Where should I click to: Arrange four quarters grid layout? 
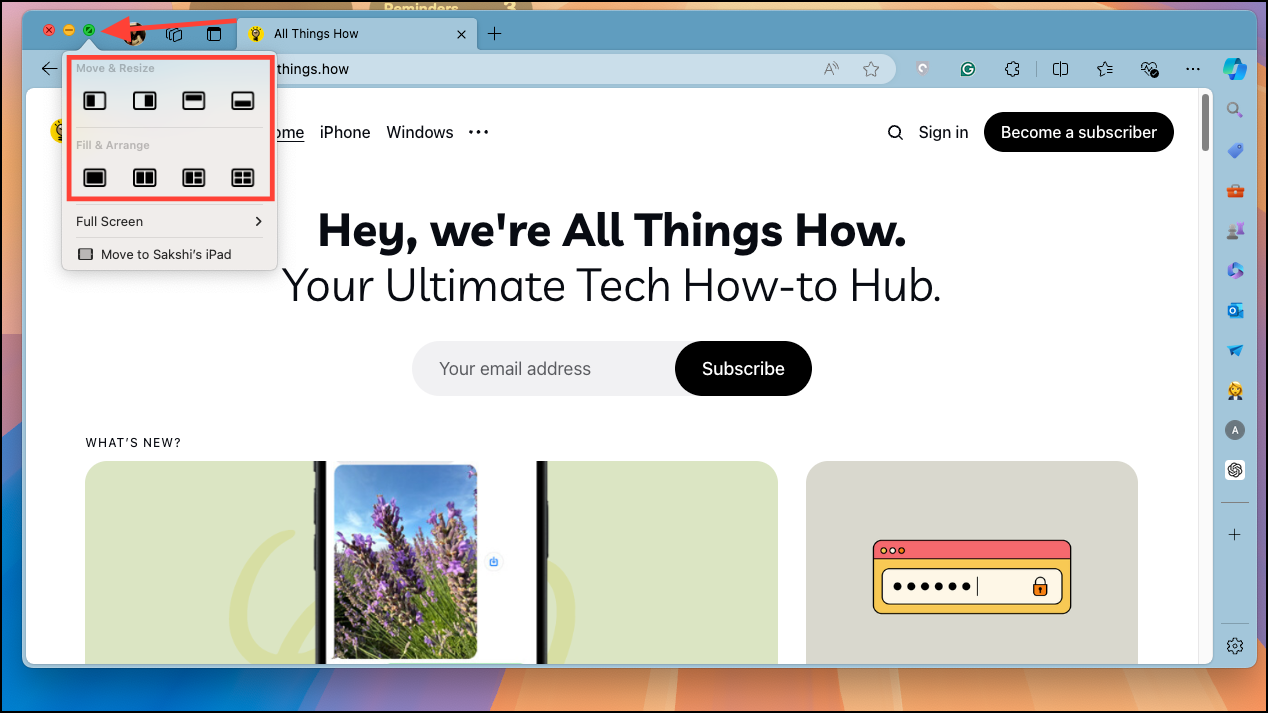(x=243, y=178)
